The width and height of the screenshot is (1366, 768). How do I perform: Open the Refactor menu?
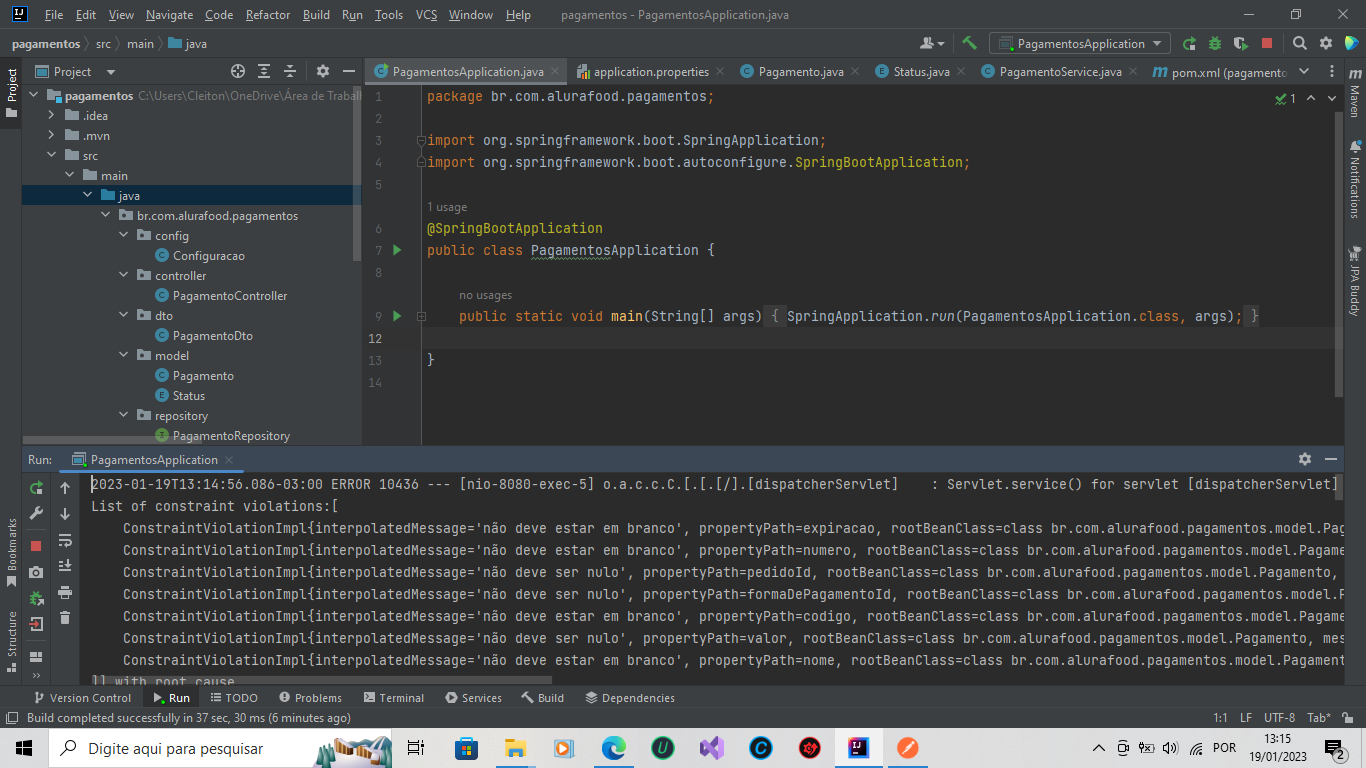pos(268,15)
